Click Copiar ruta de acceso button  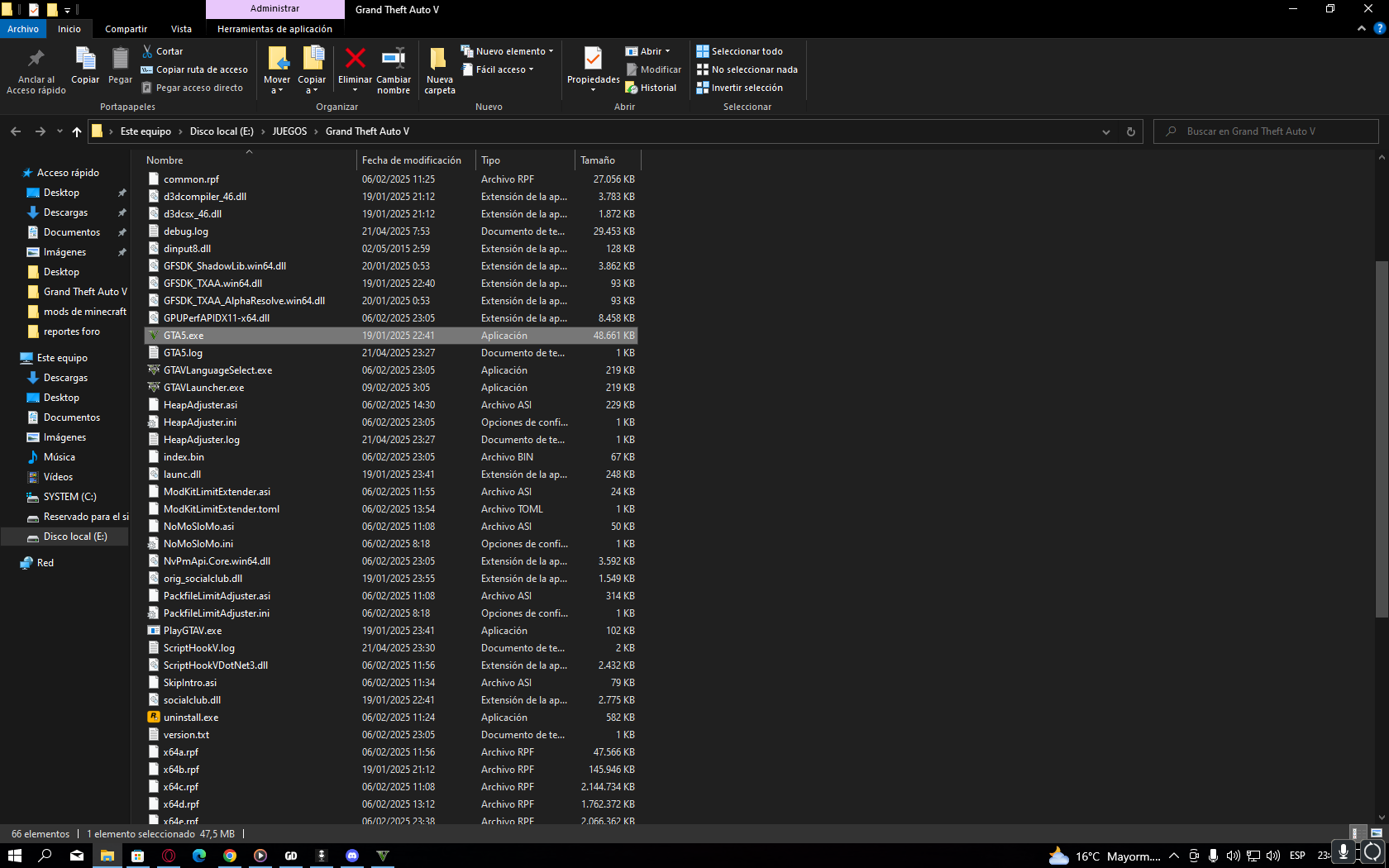pos(195,69)
